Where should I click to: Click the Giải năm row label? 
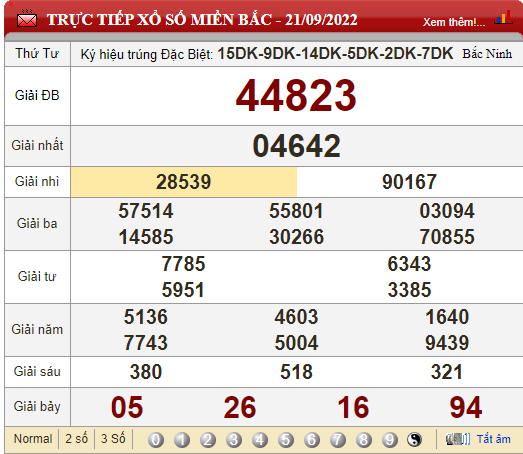click(x=37, y=329)
